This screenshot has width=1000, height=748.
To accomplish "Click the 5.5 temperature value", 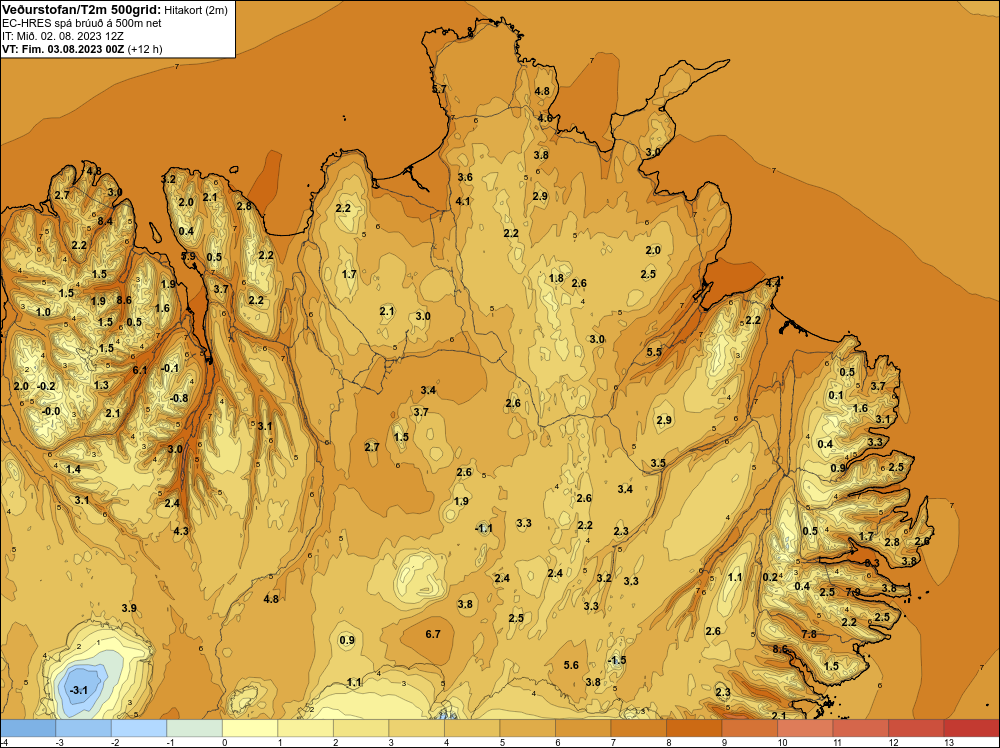I will coord(654,352).
